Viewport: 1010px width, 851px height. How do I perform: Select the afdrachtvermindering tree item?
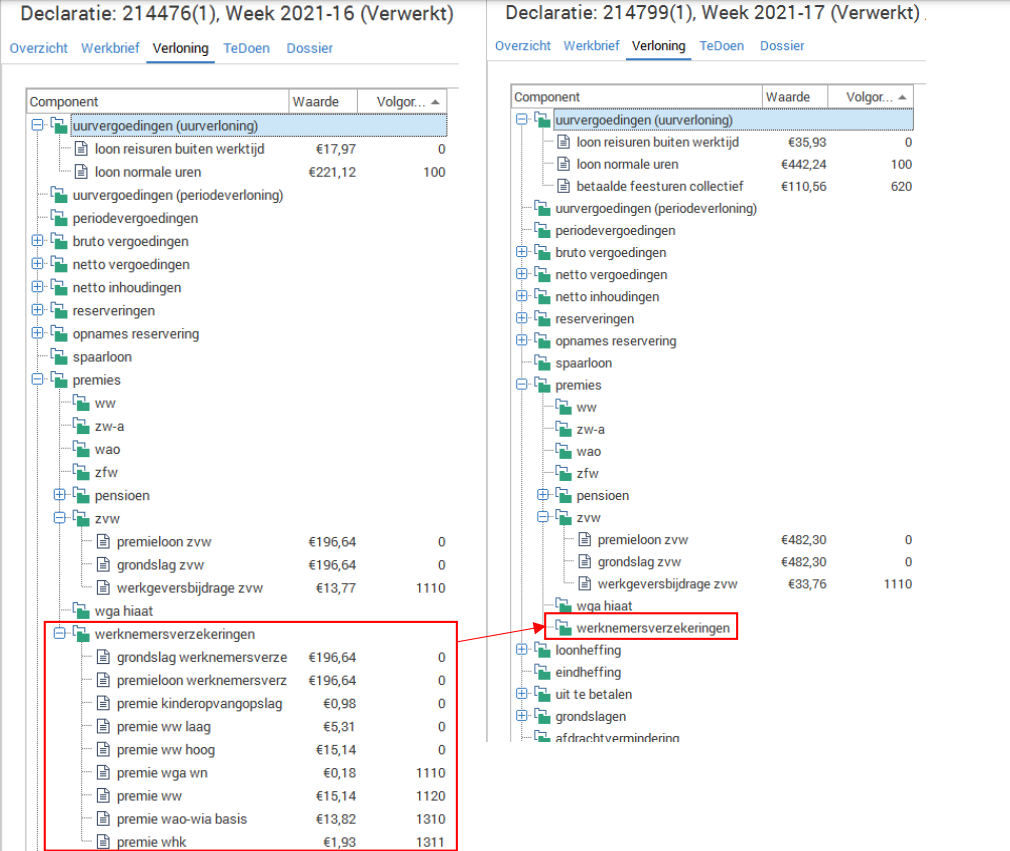tap(617, 738)
